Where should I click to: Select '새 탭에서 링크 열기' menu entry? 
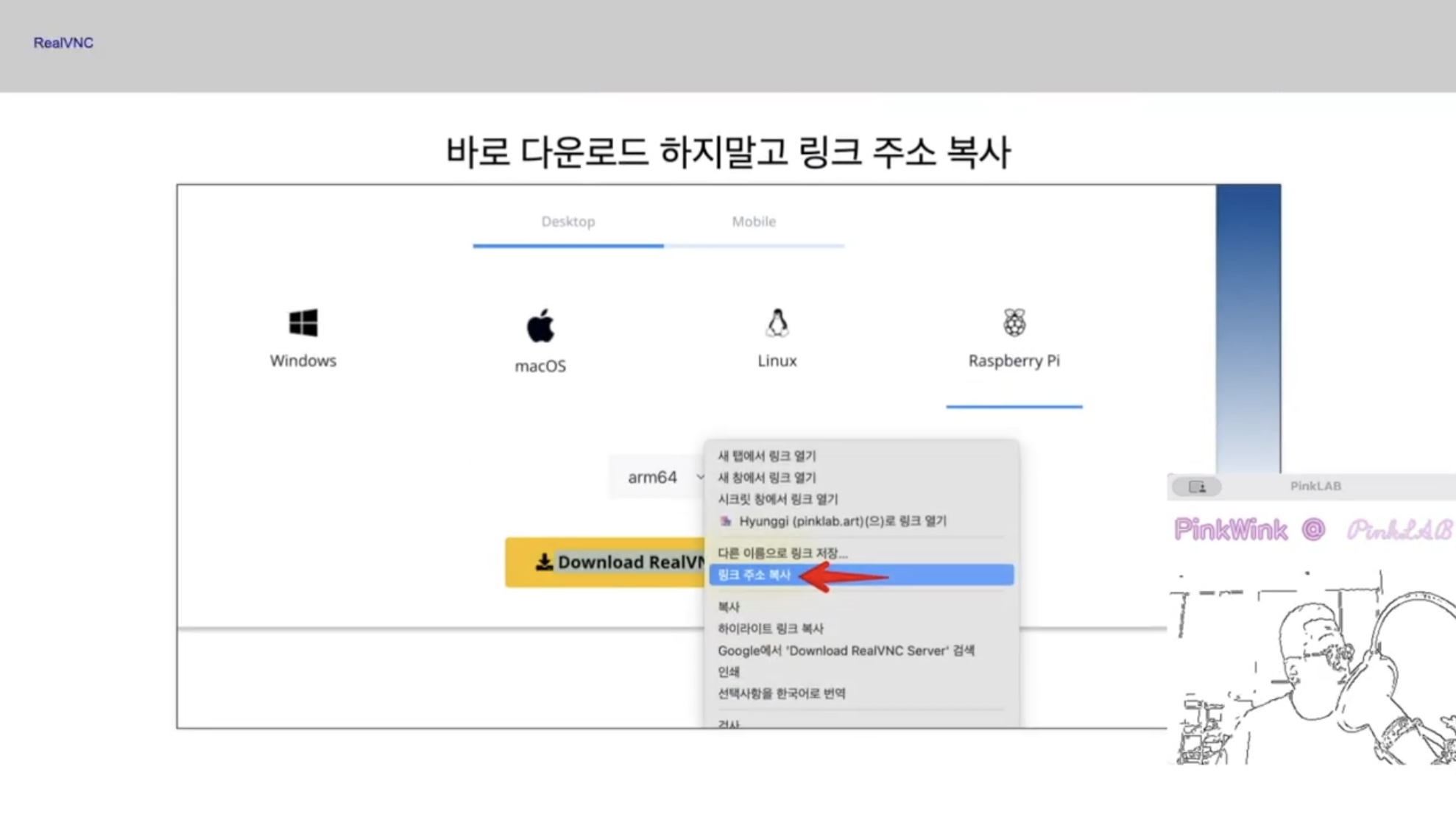(x=766, y=456)
